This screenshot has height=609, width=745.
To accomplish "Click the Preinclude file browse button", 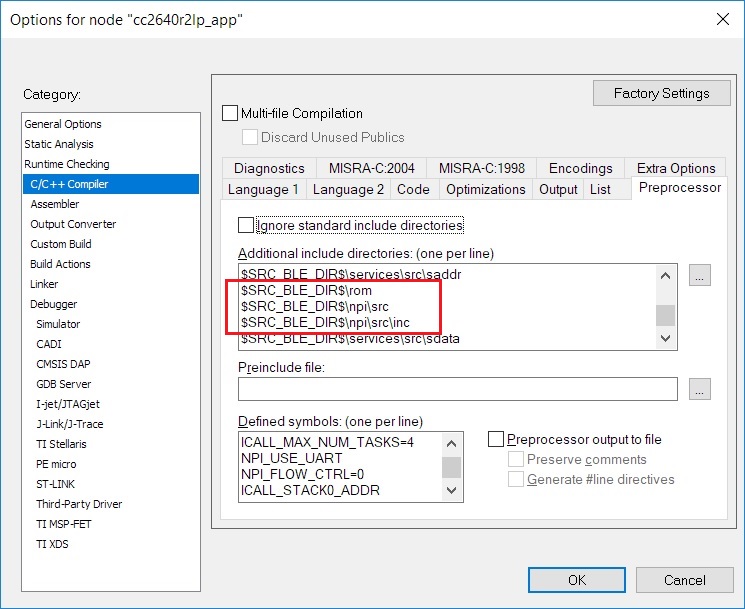I will pyautogui.click(x=699, y=389).
